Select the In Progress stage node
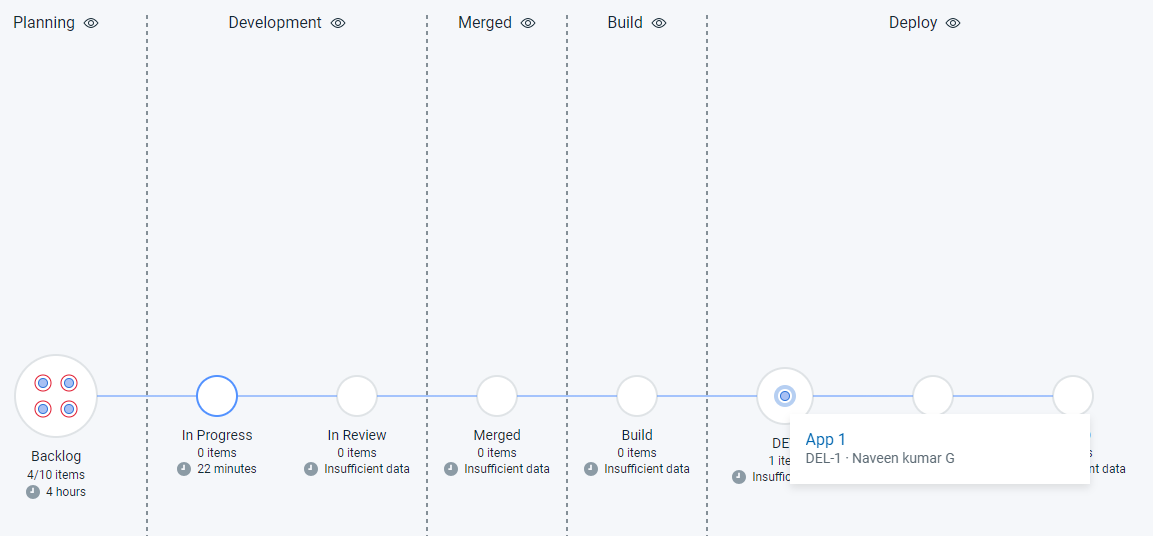 217,396
